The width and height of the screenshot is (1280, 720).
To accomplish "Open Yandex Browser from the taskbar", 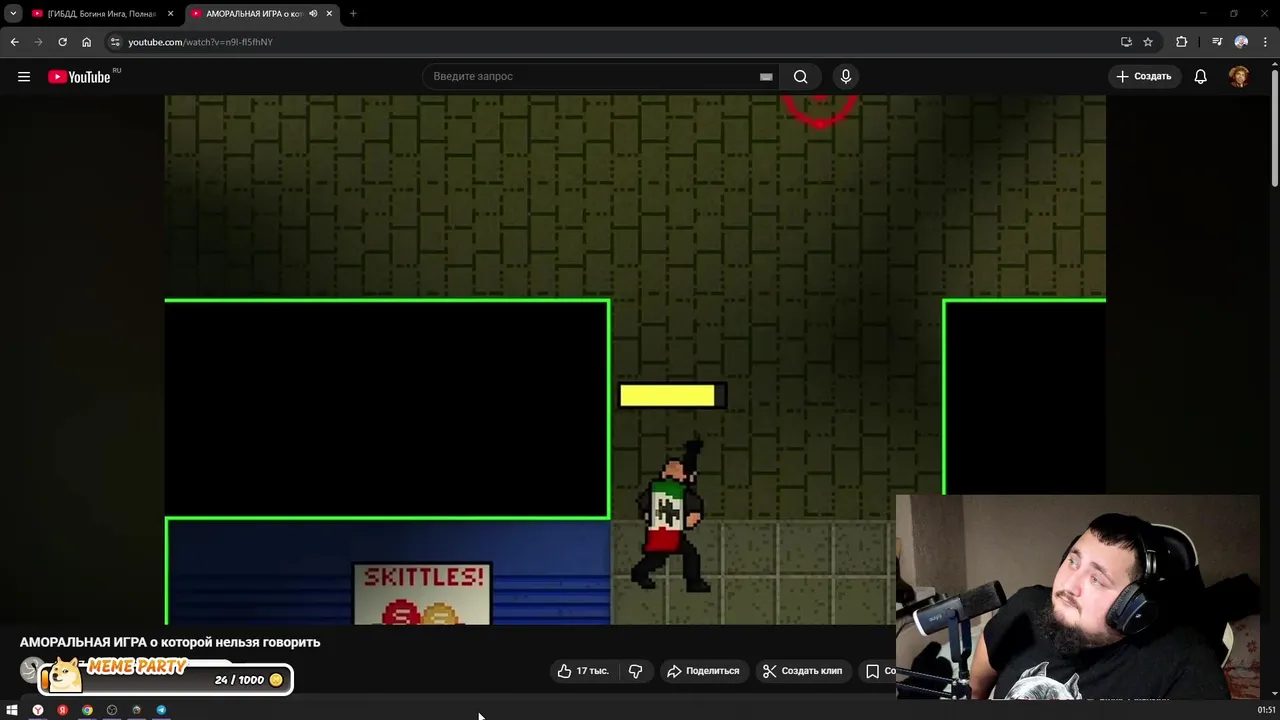I will [38, 710].
